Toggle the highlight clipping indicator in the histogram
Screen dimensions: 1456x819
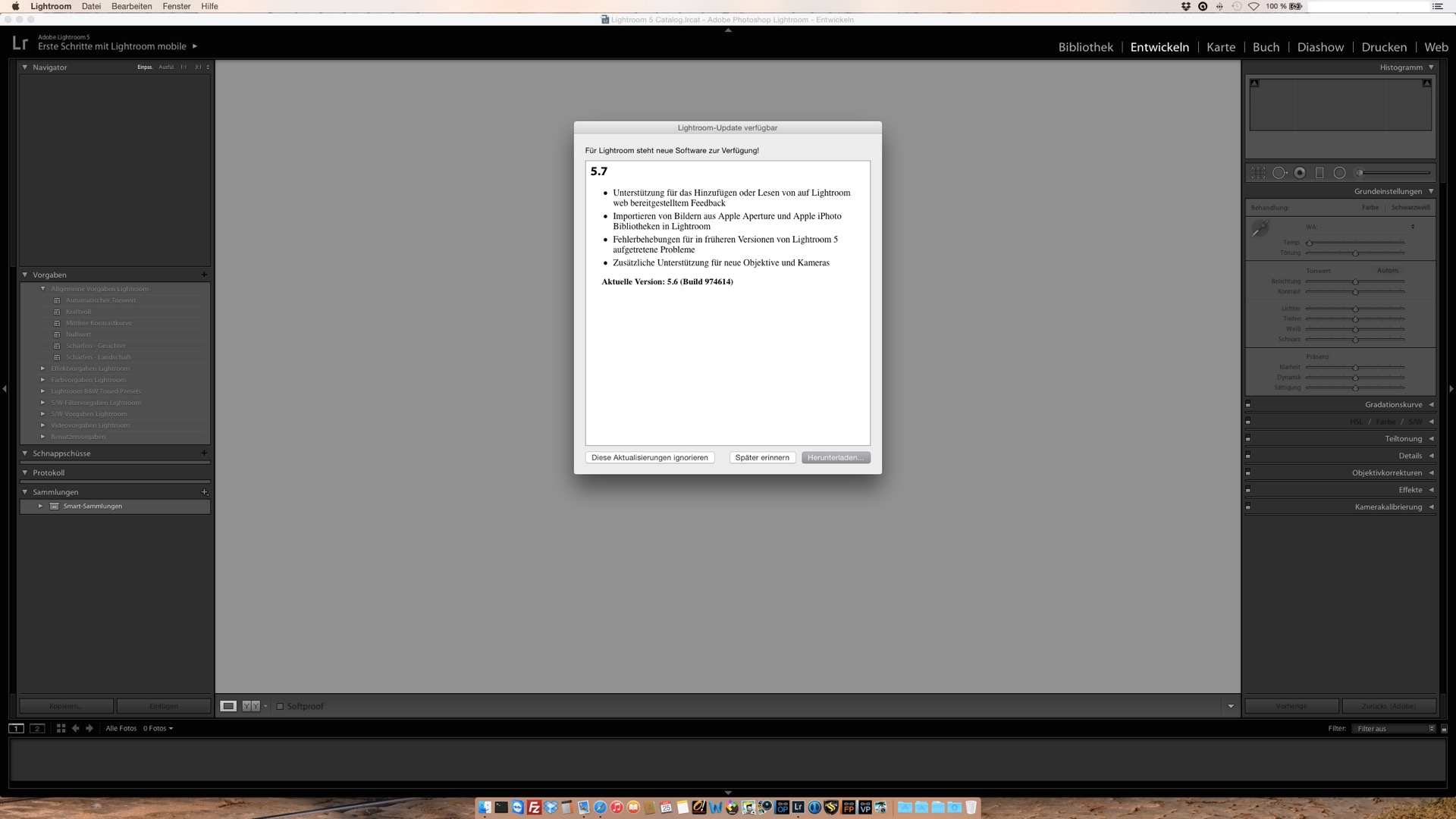click(x=1426, y=83)
